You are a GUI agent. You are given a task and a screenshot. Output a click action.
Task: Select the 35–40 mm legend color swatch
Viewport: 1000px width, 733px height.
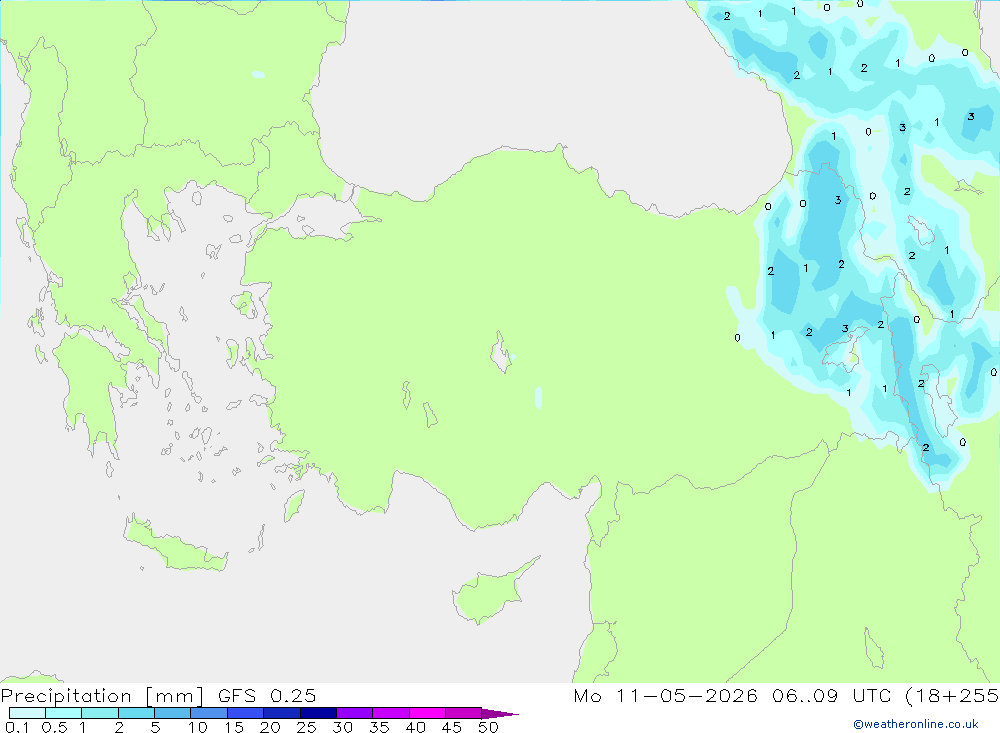(x=390, y=713)
